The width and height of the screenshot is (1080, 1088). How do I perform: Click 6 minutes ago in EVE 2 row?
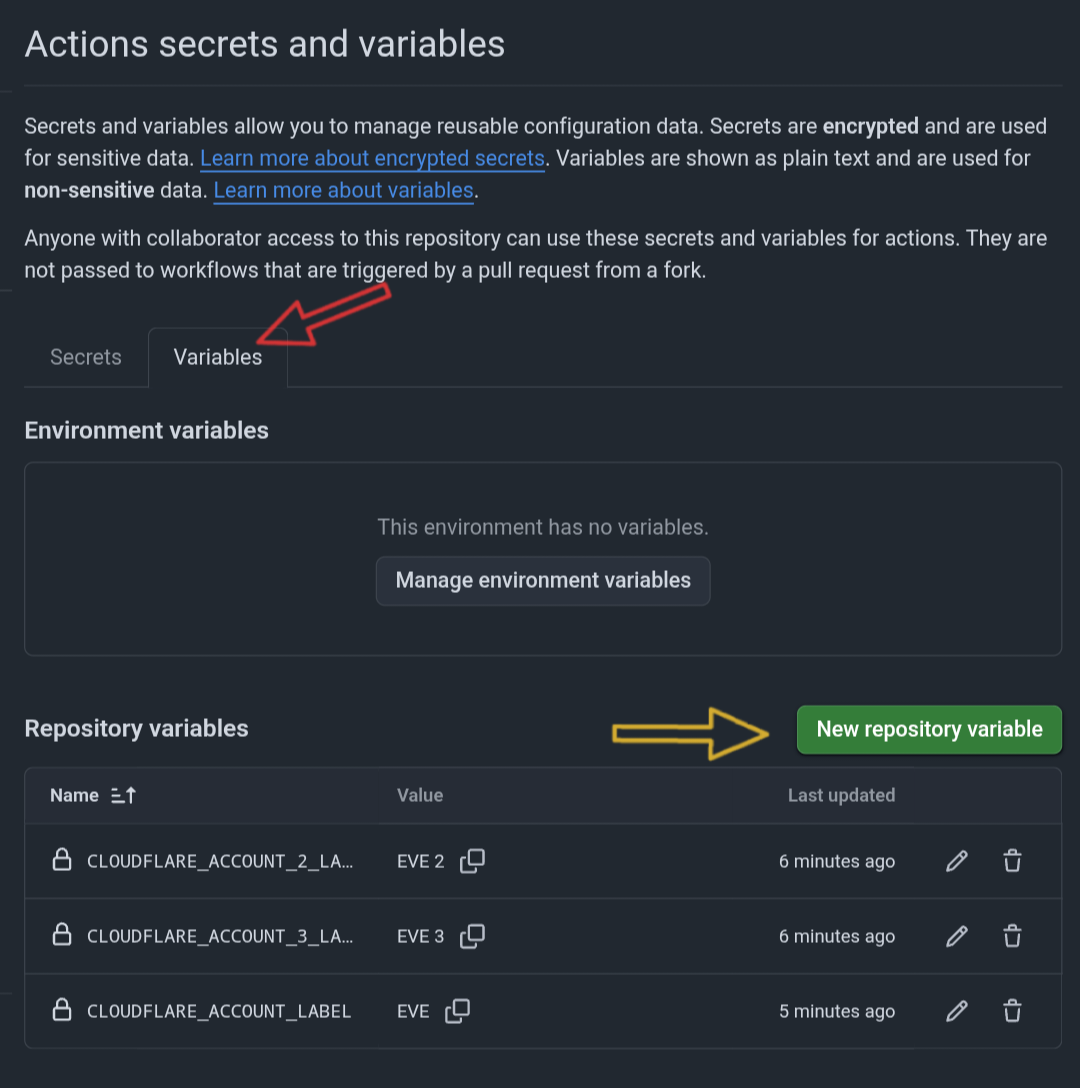tap(837, 862)
